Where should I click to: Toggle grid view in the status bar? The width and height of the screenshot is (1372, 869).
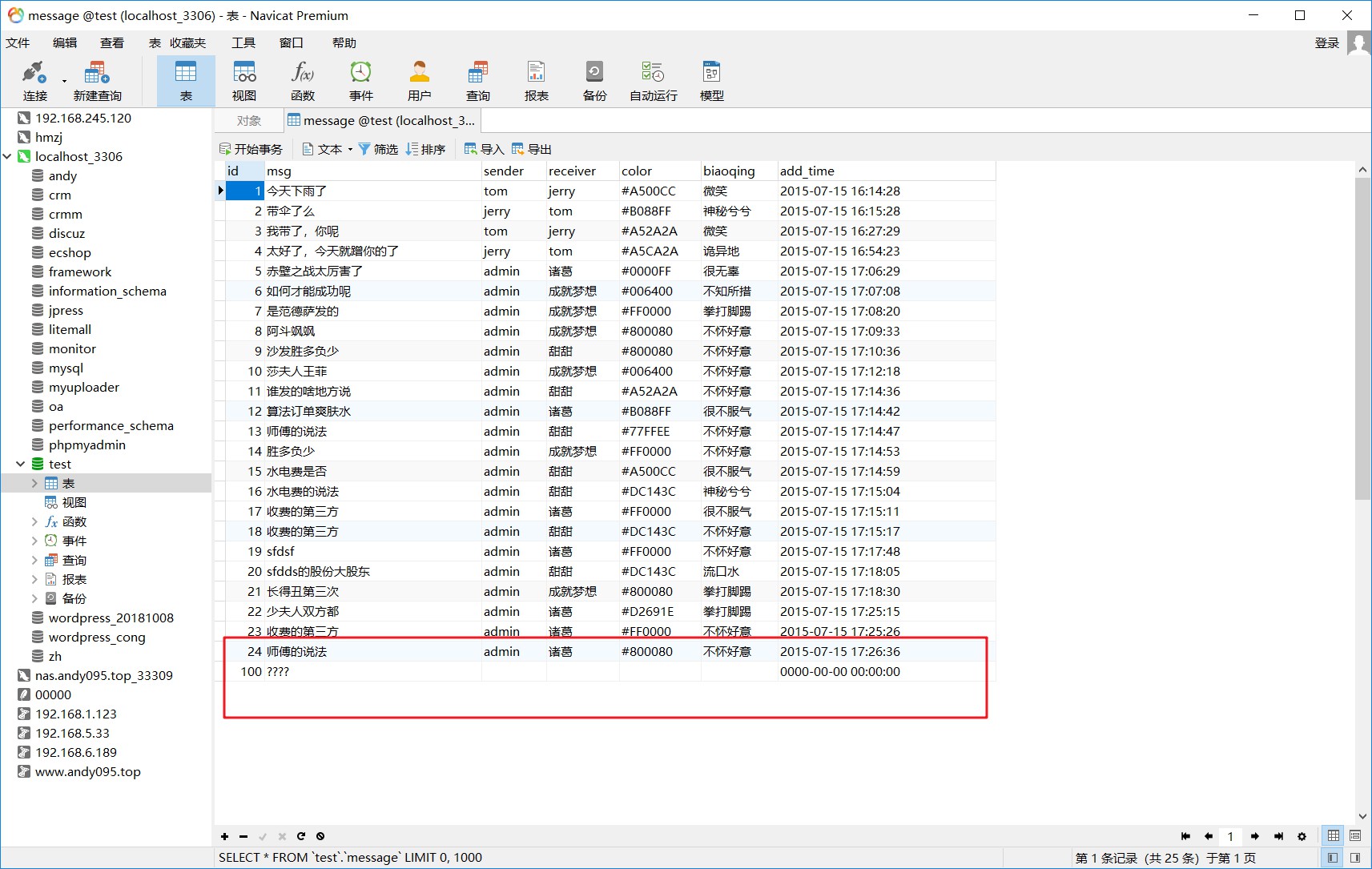(x=1332, y=835)
